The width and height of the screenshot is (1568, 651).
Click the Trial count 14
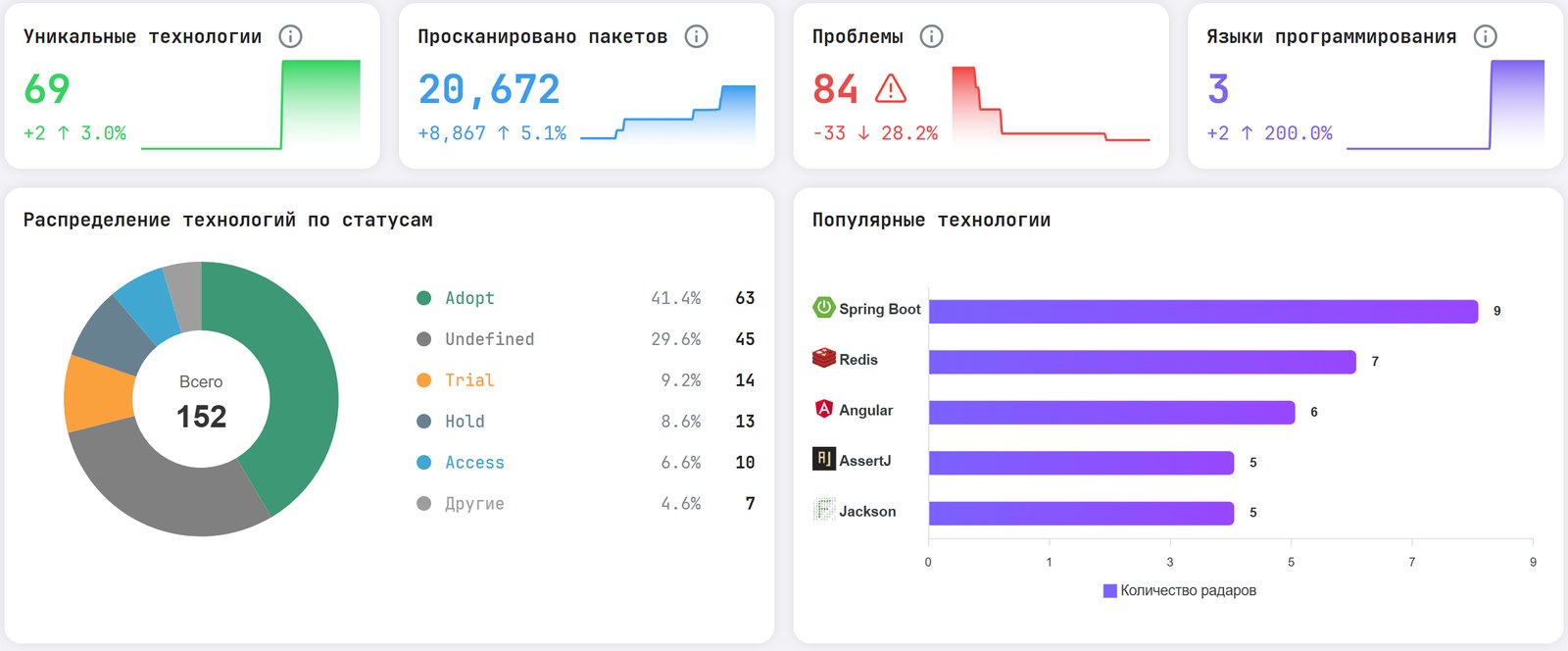point(745,380)
